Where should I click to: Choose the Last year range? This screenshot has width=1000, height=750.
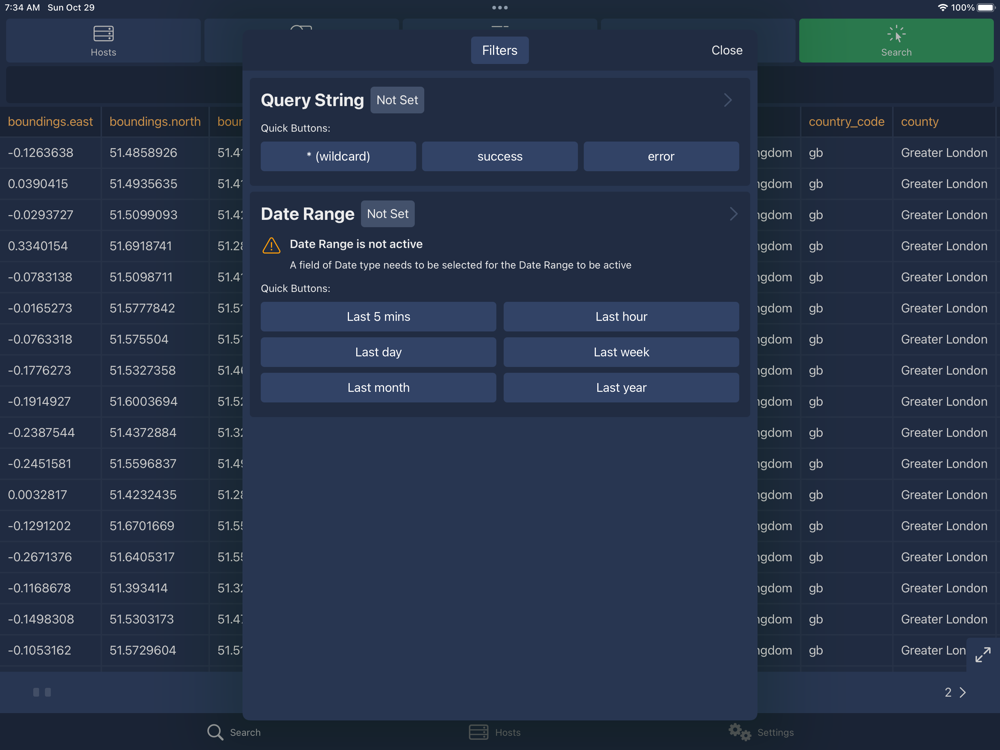pyautogui.click(x=621, y=388)
